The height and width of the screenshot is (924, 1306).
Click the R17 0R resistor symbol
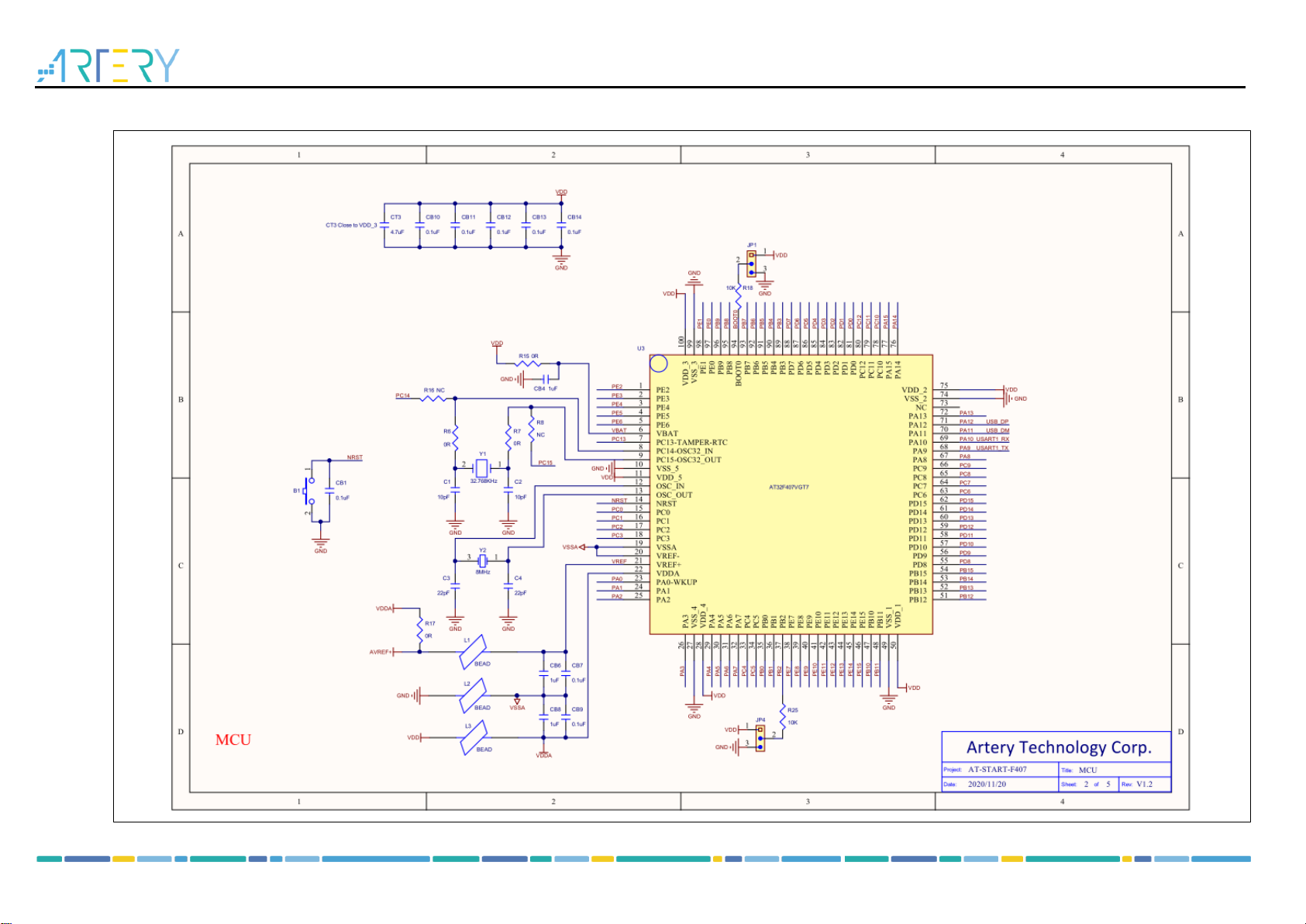(x=420, y=629)
